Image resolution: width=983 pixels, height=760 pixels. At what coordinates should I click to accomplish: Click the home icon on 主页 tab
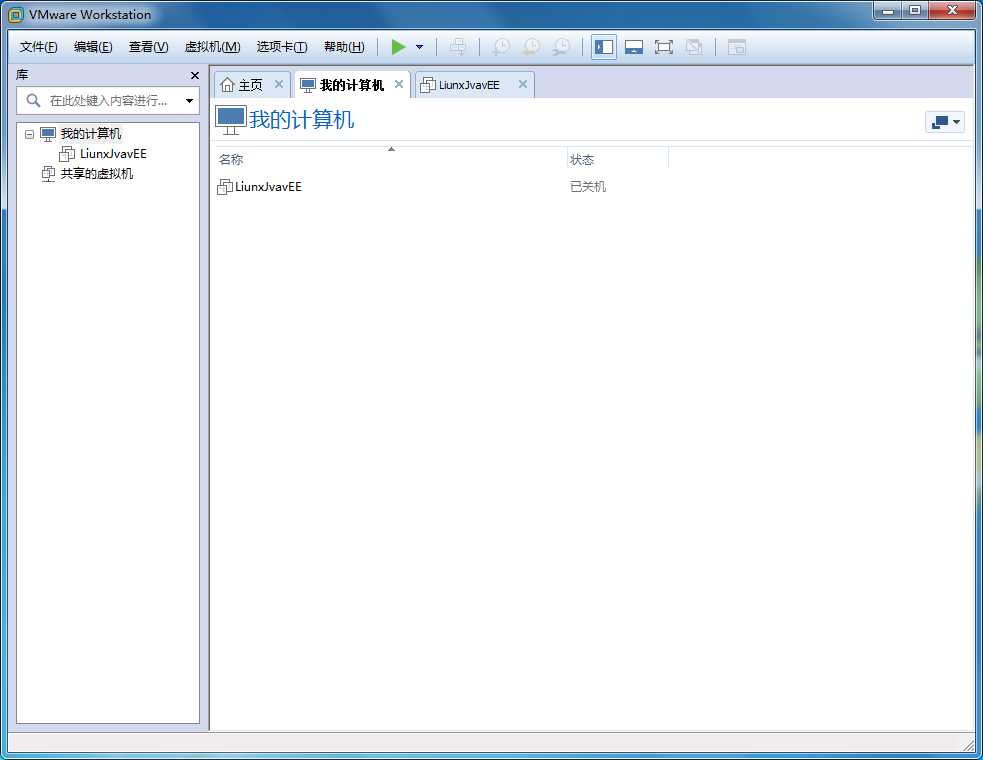tap(228, 85)
